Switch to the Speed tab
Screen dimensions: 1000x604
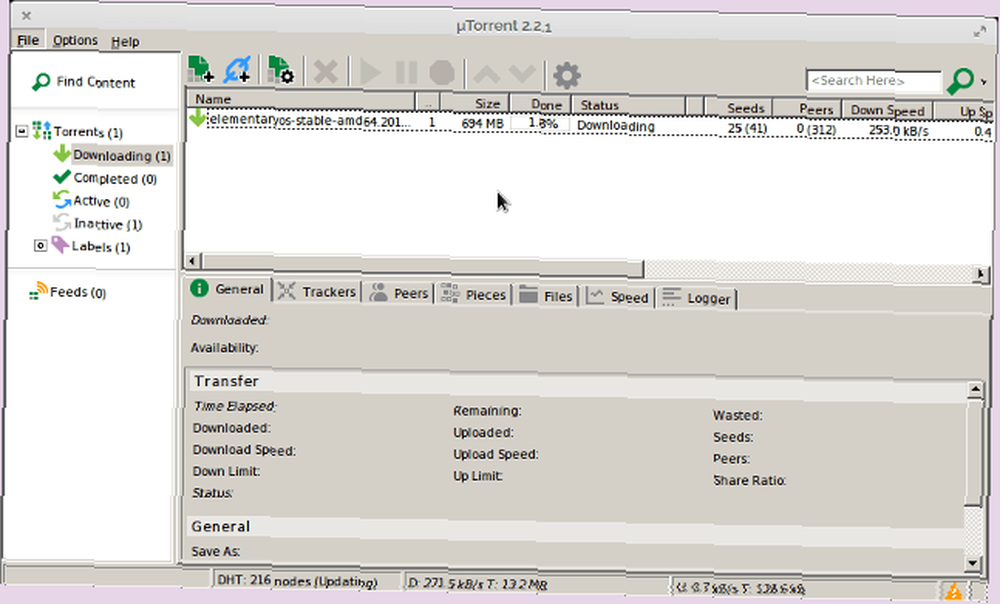pyautogui.click(x=617, y=297)
